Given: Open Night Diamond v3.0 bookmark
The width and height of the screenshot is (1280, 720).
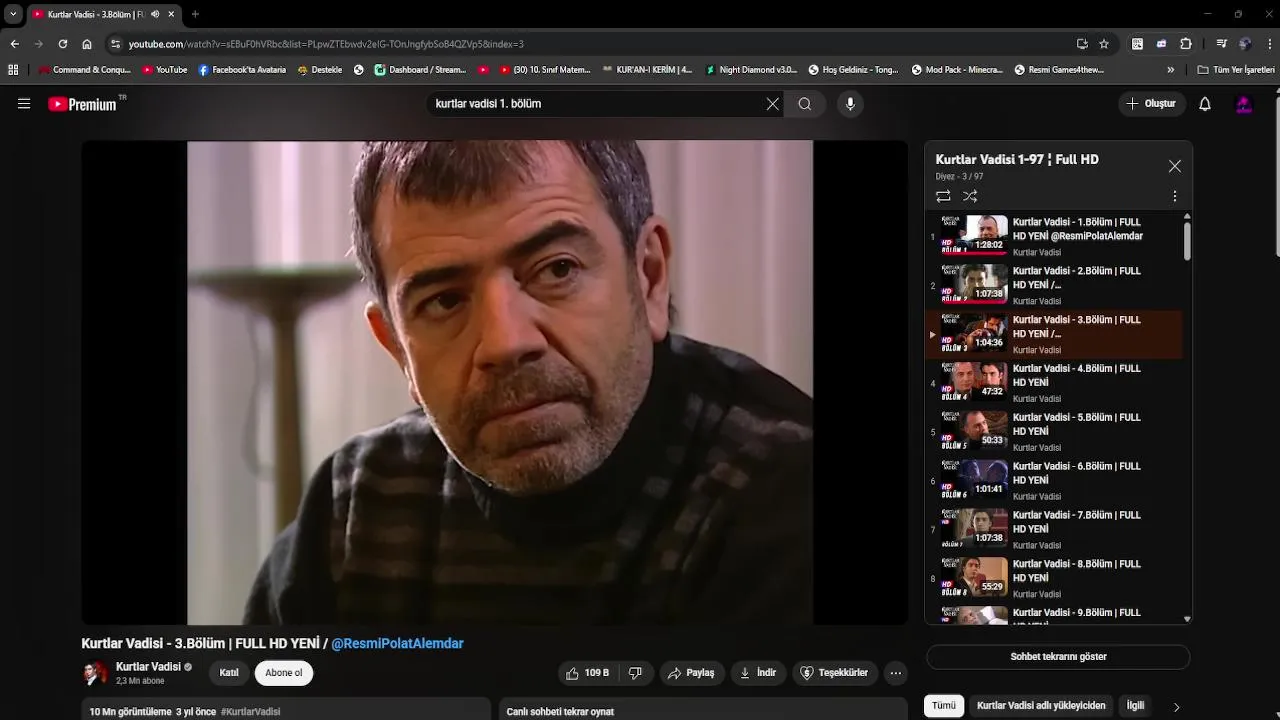Looking at the screenshot, I should click(751, 70).
